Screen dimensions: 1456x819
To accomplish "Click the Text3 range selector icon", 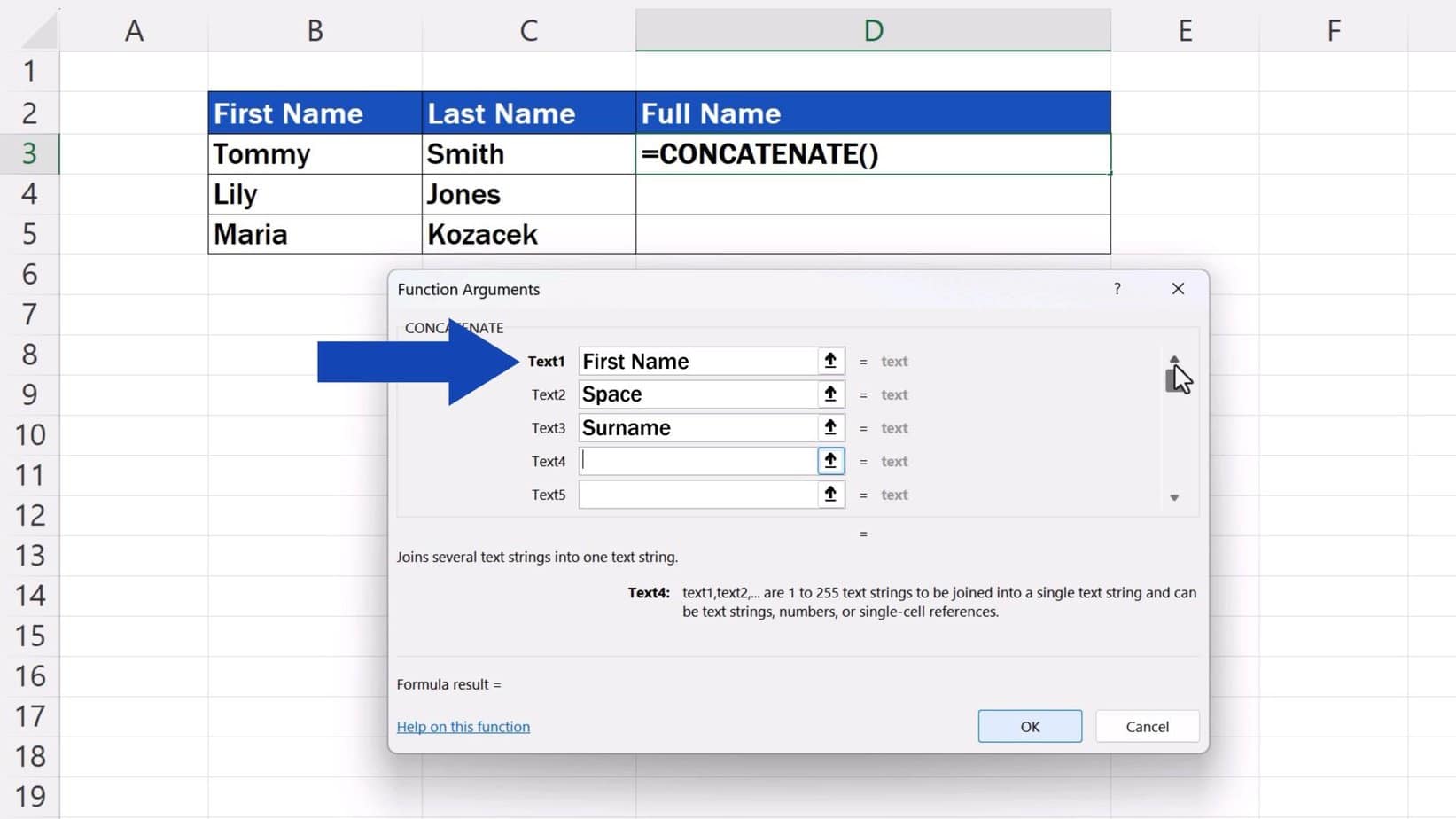I will click(829, 427).
